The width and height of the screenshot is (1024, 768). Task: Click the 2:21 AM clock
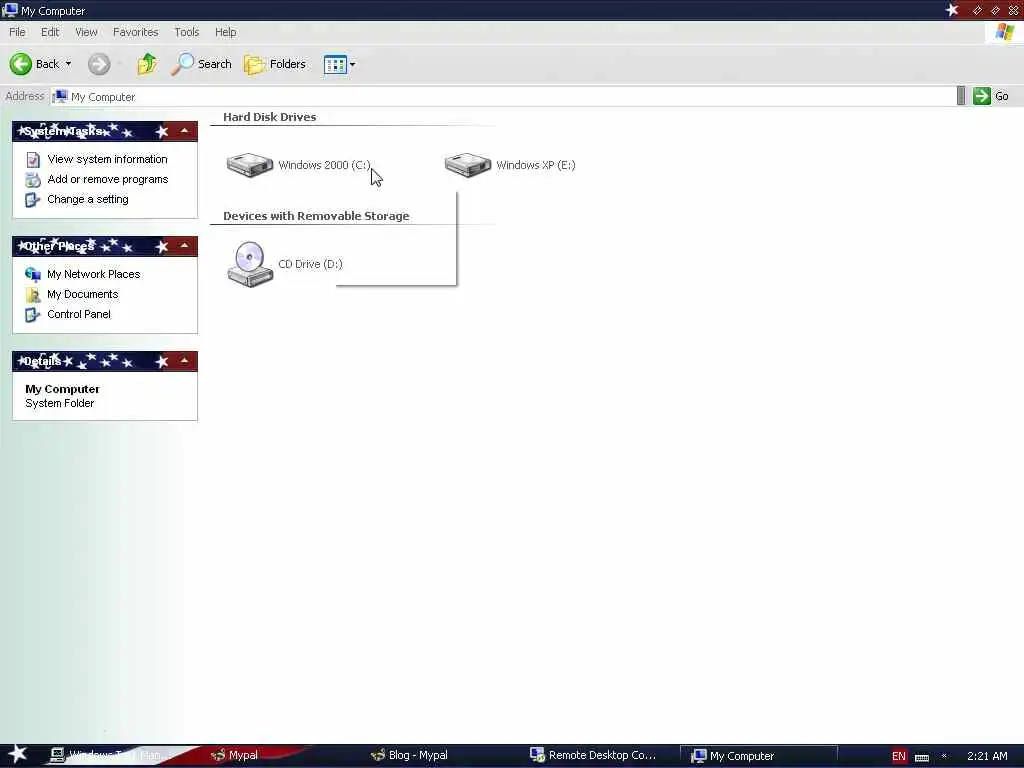tap(987, 756)
